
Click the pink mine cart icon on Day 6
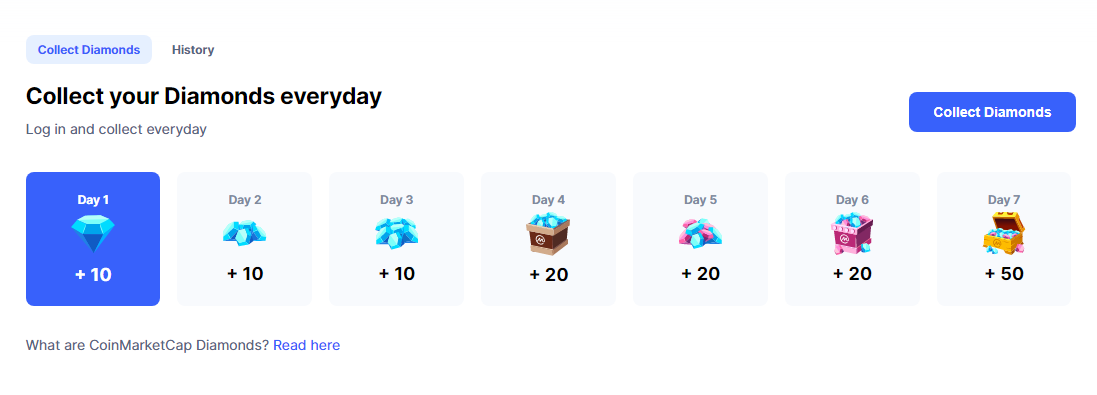[851, 234]
